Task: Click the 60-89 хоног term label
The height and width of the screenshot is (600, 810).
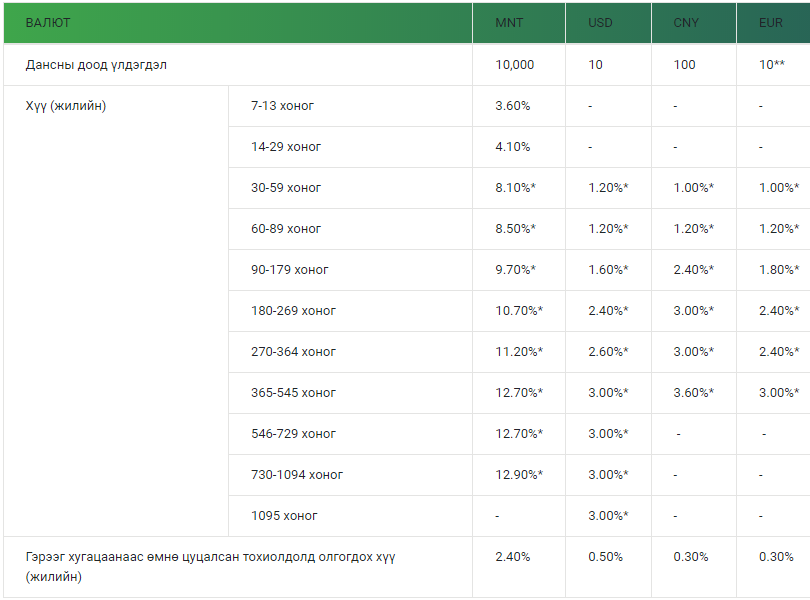Action: [x=286, y=228]
